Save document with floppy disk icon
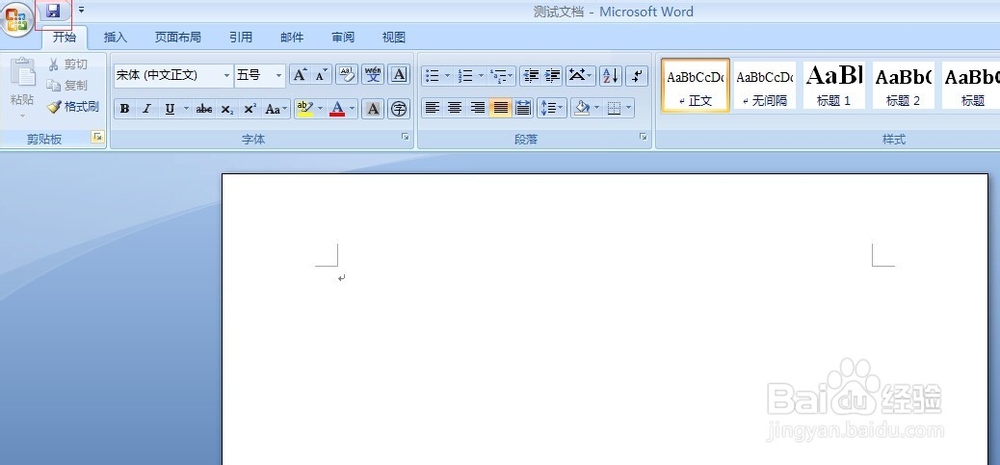The height and width of the screenshot is (465, 1000). (x=54, y=11)
